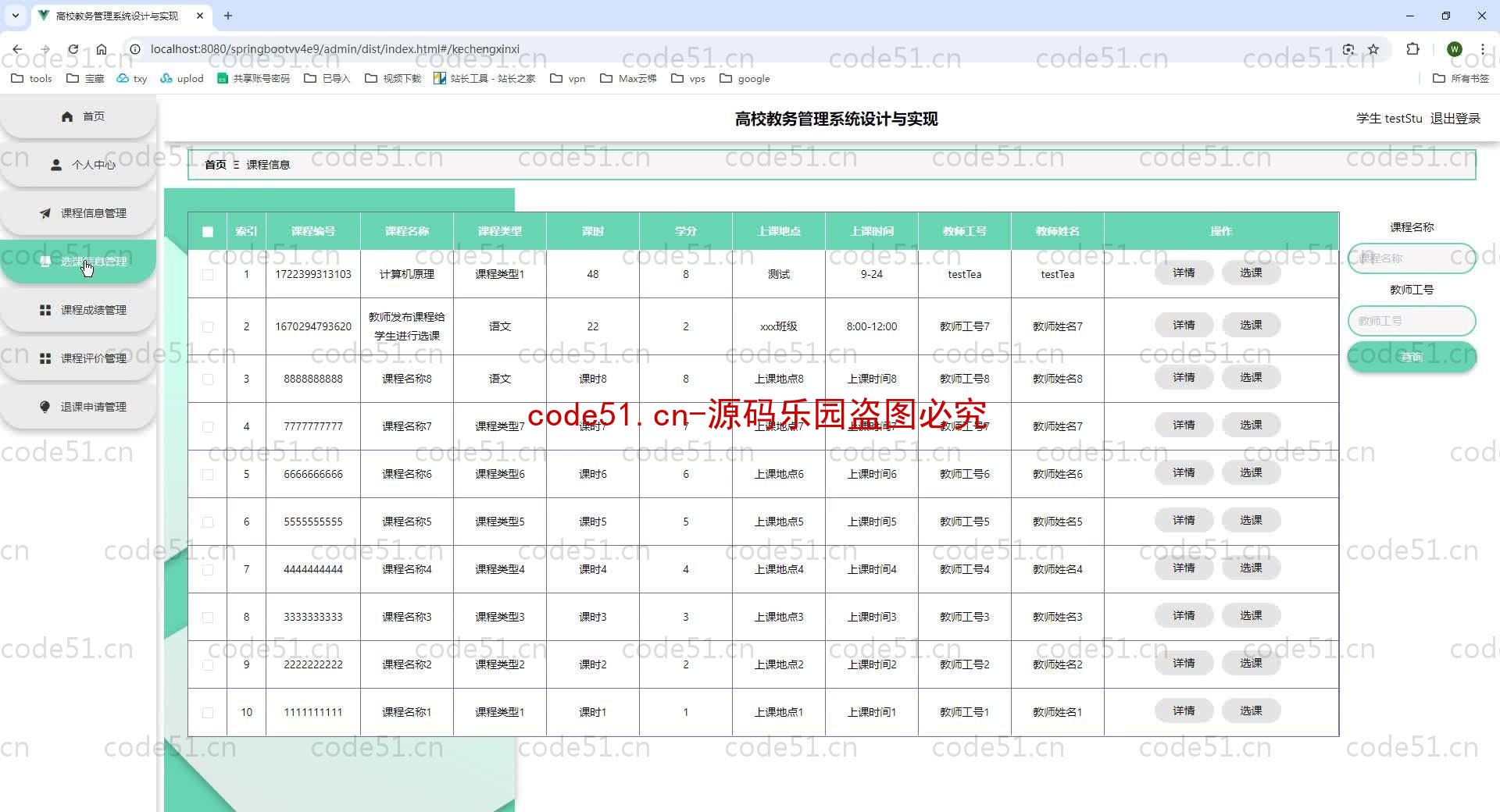The height and width of the screenshot is (812, 1500).
Task: Go to 首页 in sidebar
Action: pos(78,116)
